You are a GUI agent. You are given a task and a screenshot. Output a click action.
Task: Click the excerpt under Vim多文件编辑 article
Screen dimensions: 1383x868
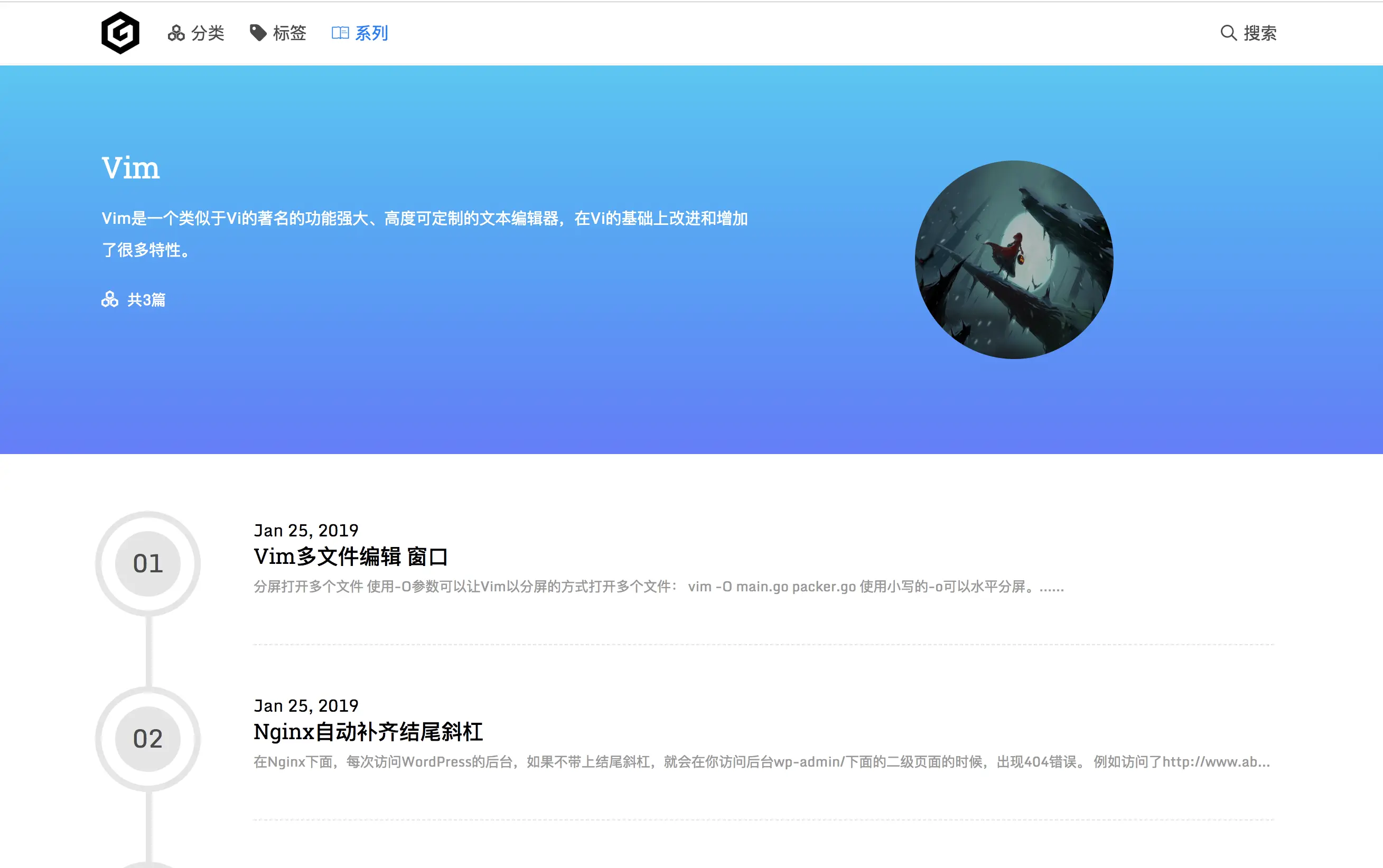(x=658, y=587)
